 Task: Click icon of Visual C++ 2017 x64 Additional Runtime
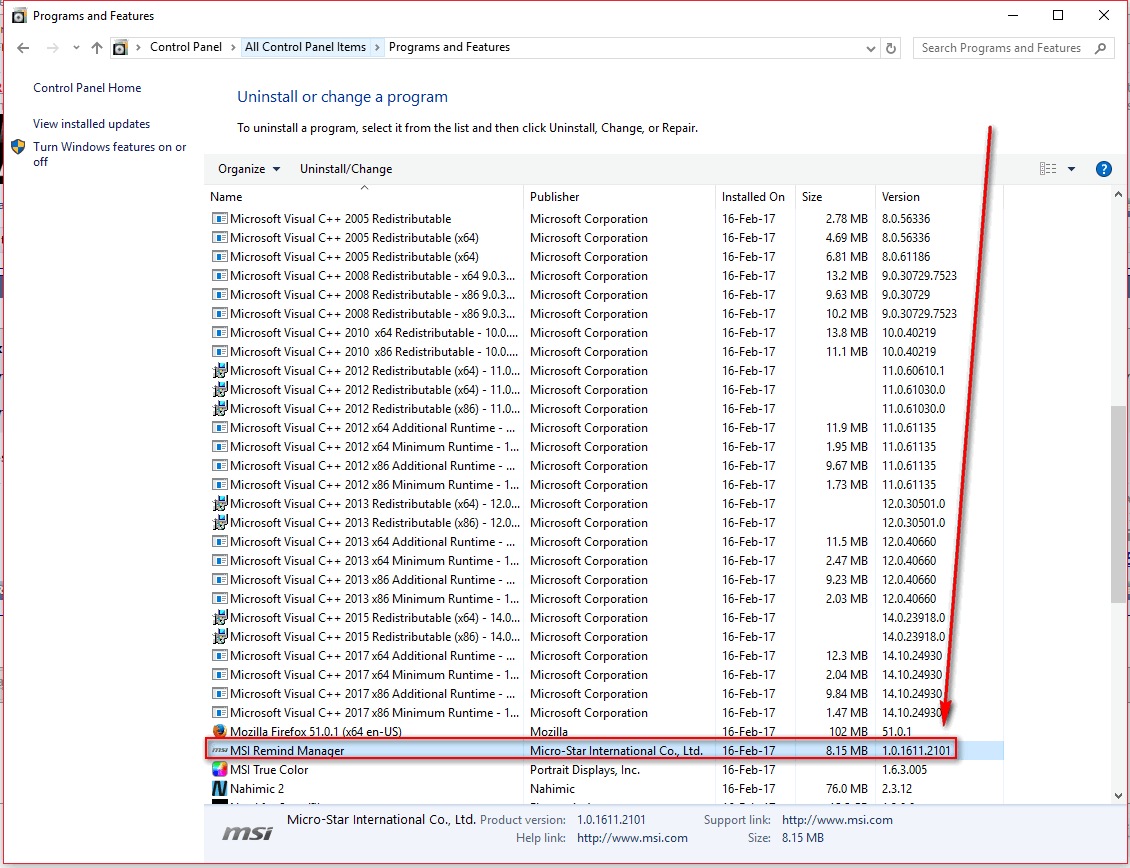pyautogui.click(x=220, y=655)
